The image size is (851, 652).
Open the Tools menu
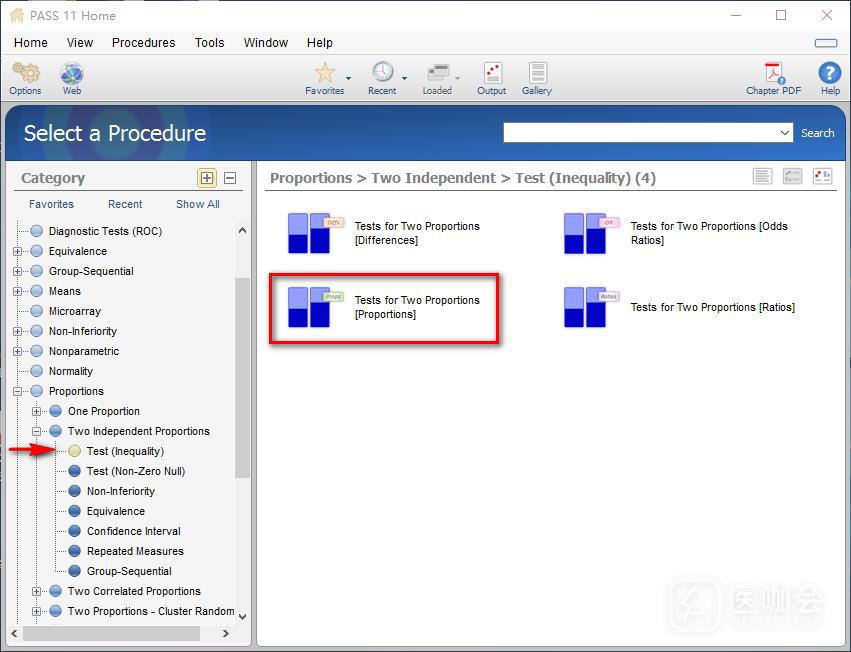pyautogui.click(x=209, y=43)
